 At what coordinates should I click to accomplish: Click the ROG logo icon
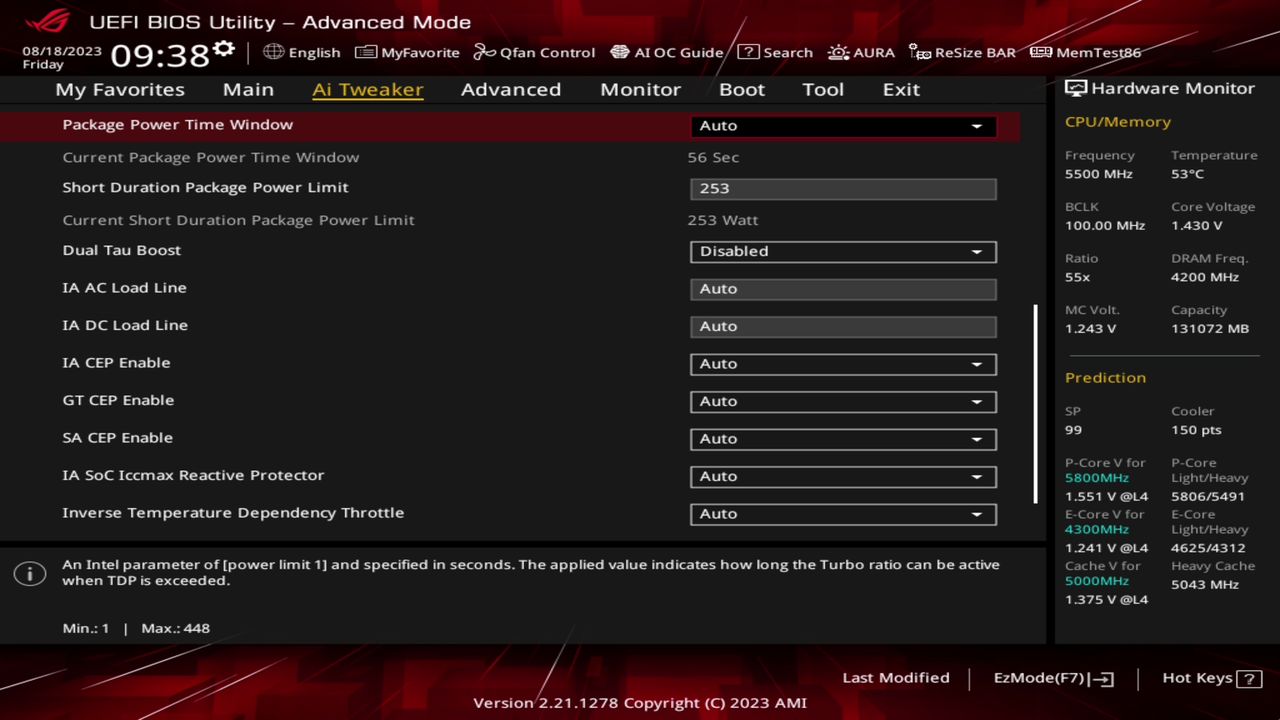coord(47,21)
